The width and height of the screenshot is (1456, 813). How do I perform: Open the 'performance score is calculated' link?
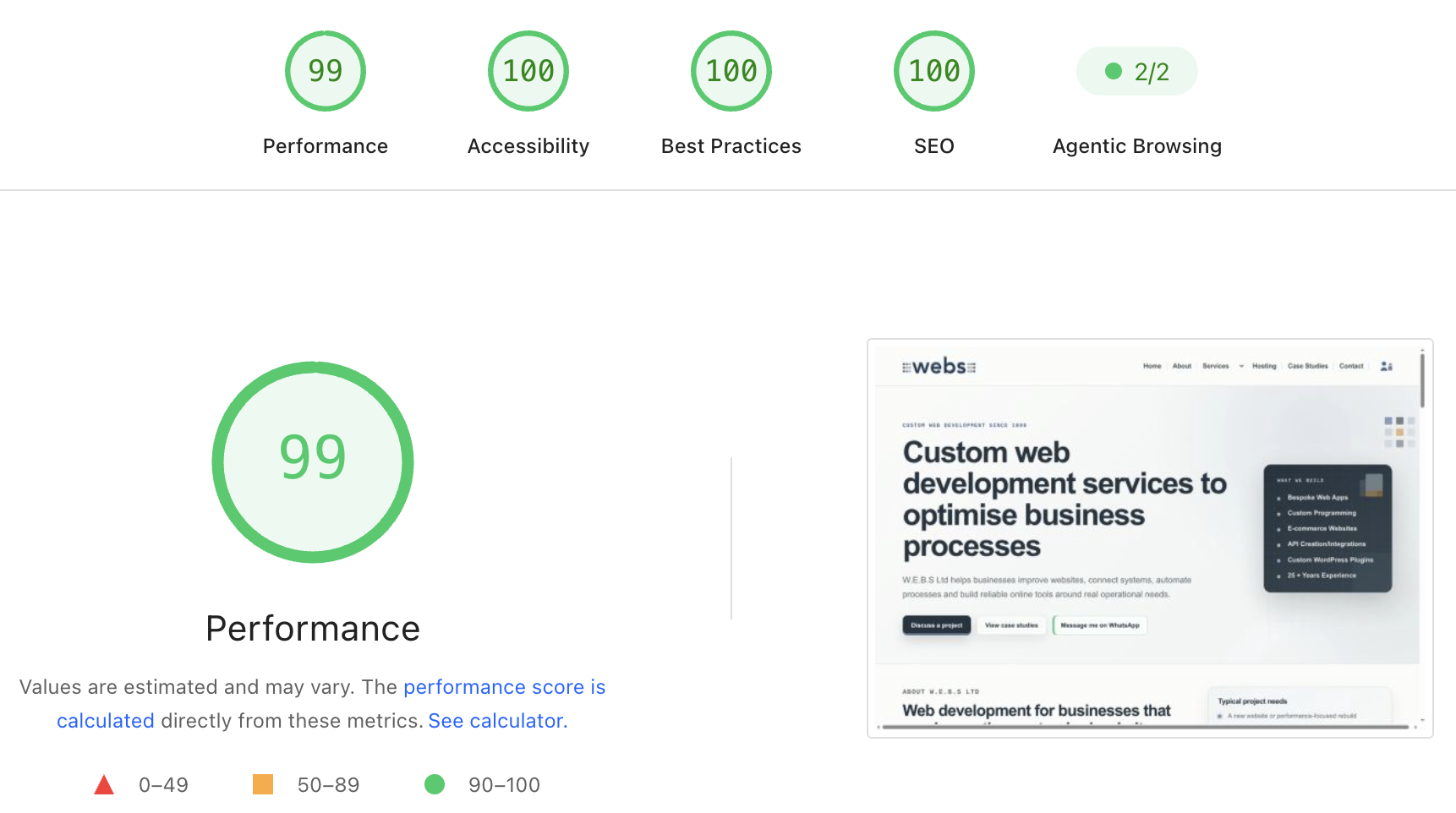[331, 704]
